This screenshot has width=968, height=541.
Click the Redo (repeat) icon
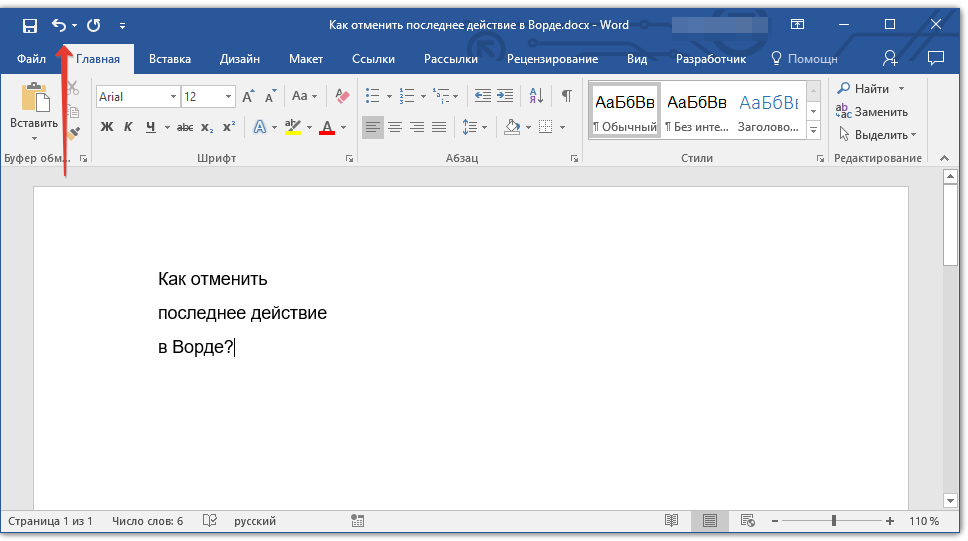94,25
